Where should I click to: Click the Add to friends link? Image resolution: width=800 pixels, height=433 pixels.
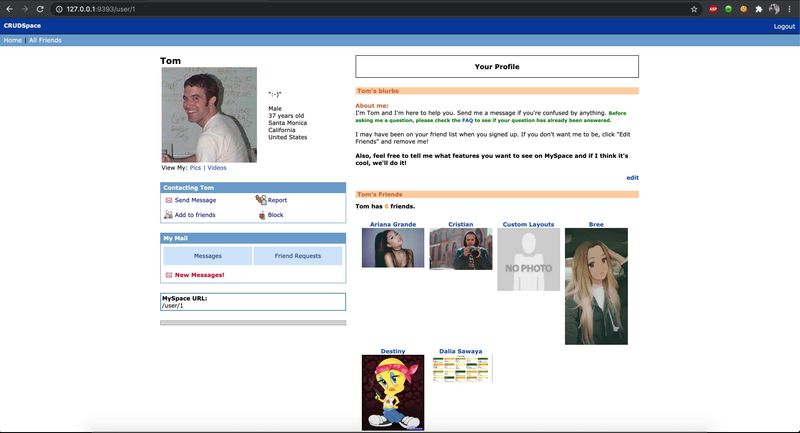[195, 215]
